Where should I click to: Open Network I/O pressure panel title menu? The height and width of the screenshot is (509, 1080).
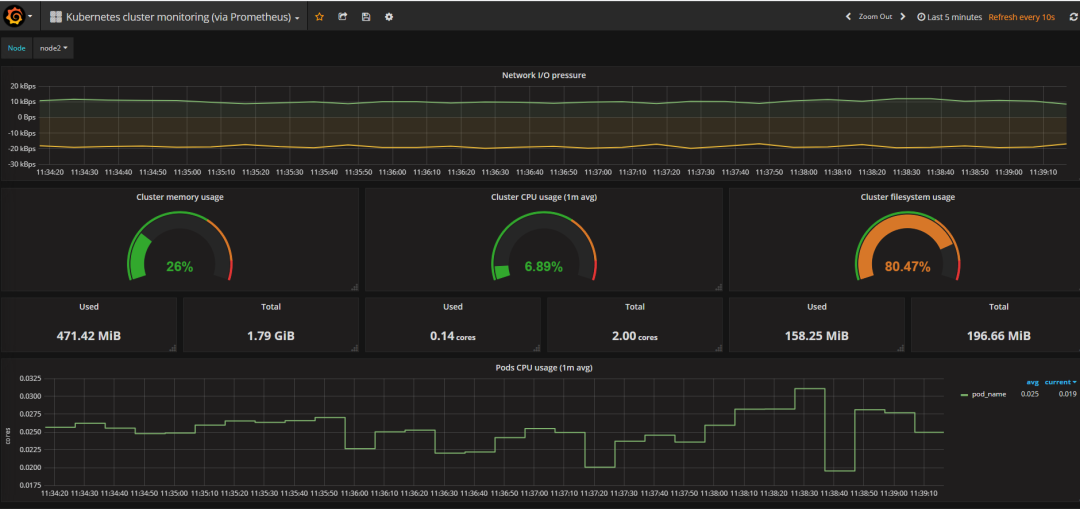point(543,75)
